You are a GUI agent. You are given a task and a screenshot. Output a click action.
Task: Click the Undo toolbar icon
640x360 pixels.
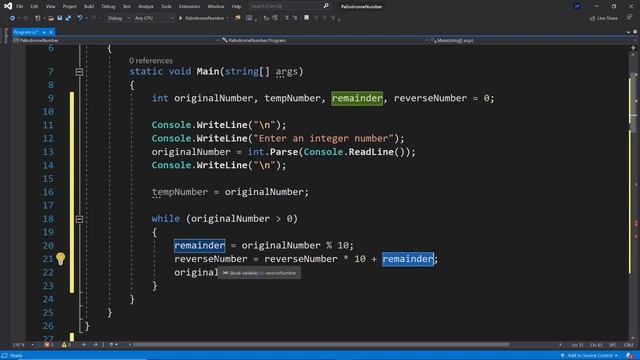point(80,18)
